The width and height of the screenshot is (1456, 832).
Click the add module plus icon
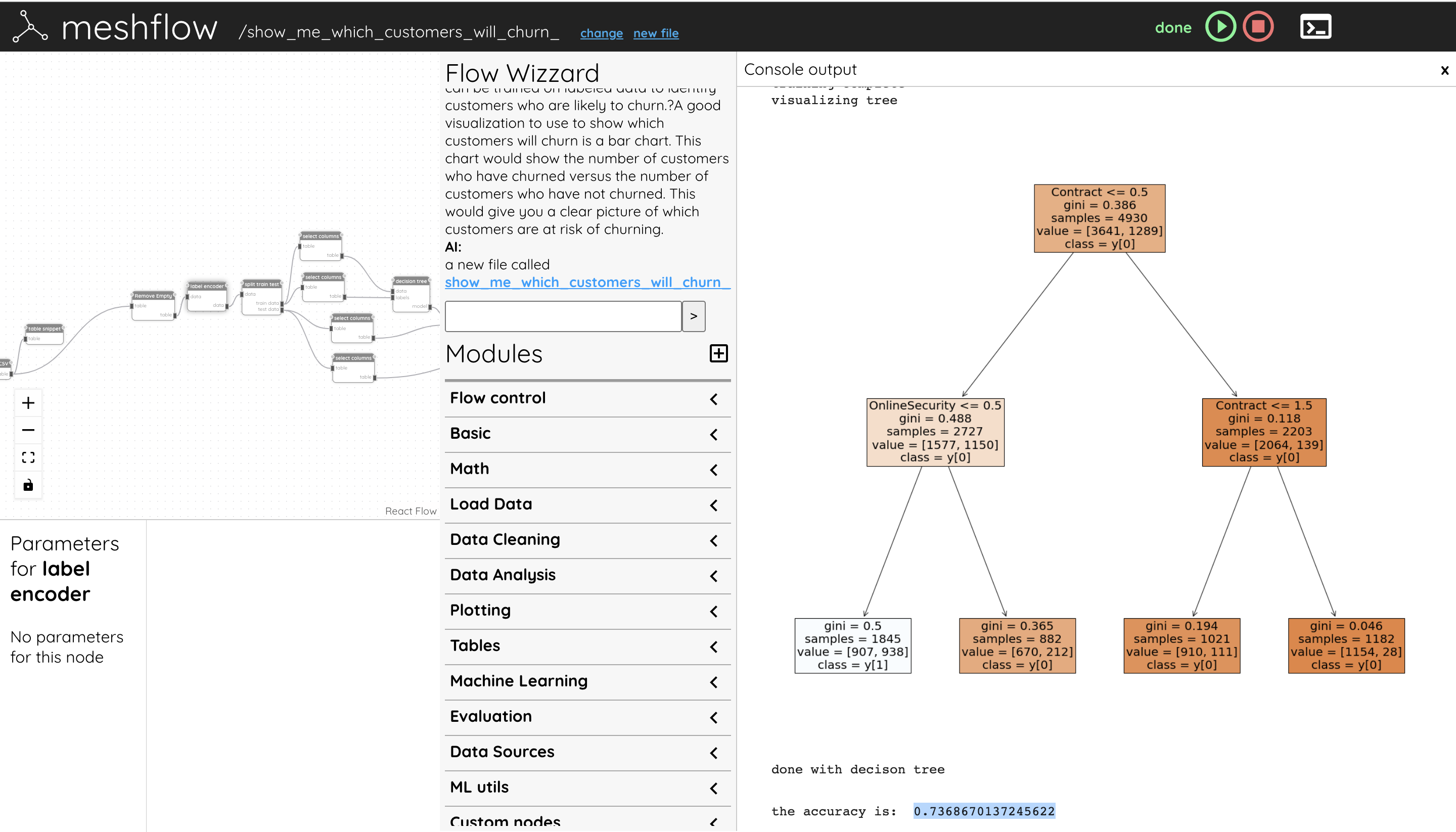tap(718, 353)
